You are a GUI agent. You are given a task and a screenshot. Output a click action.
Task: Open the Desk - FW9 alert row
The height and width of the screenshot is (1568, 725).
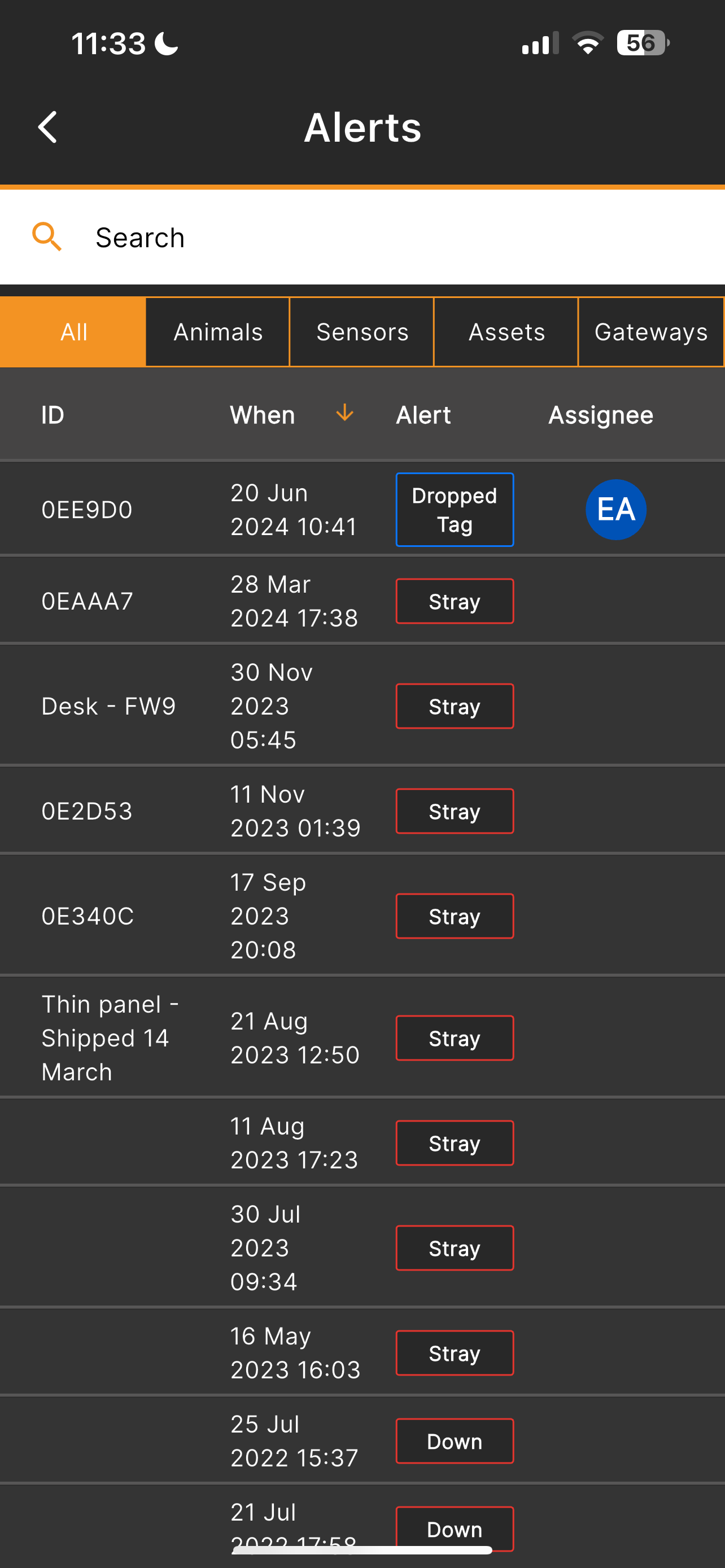point(108,706)
